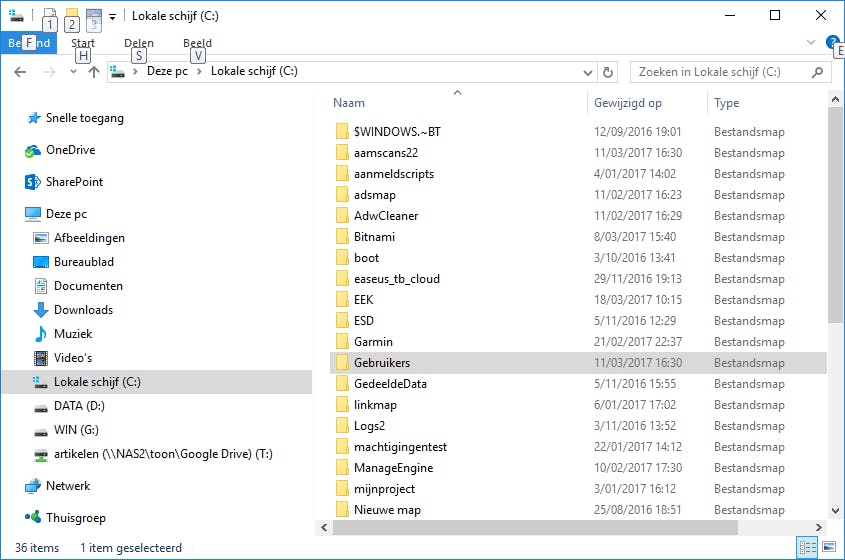Select WIN (G:) drive
This screenshot has height=560, width=845.
[x=76, y=430]
